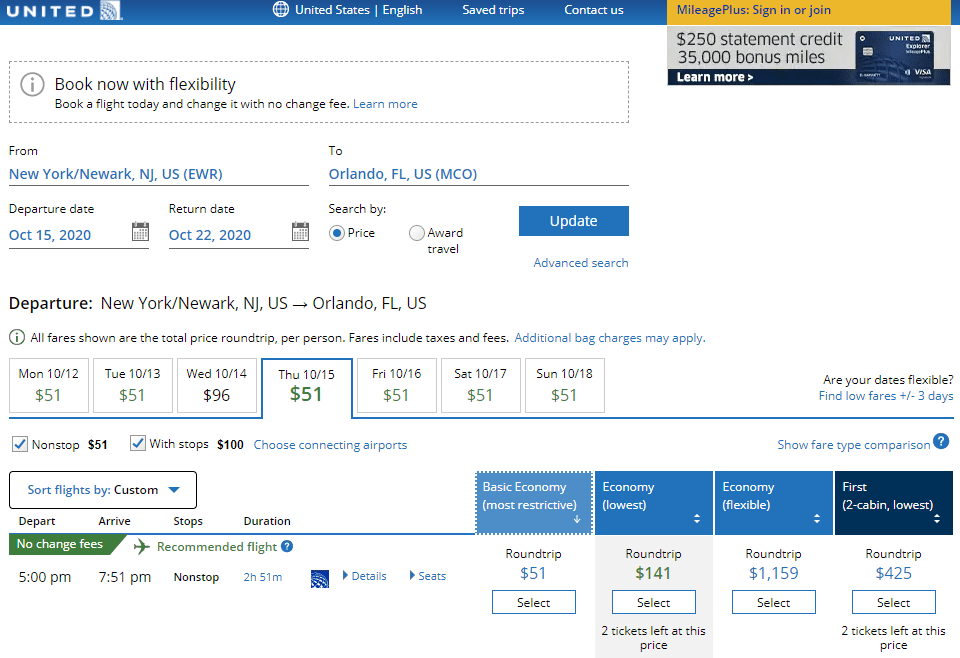Click the Stops column header
Viewport: 960px width, 658px height.
point(188,521)
